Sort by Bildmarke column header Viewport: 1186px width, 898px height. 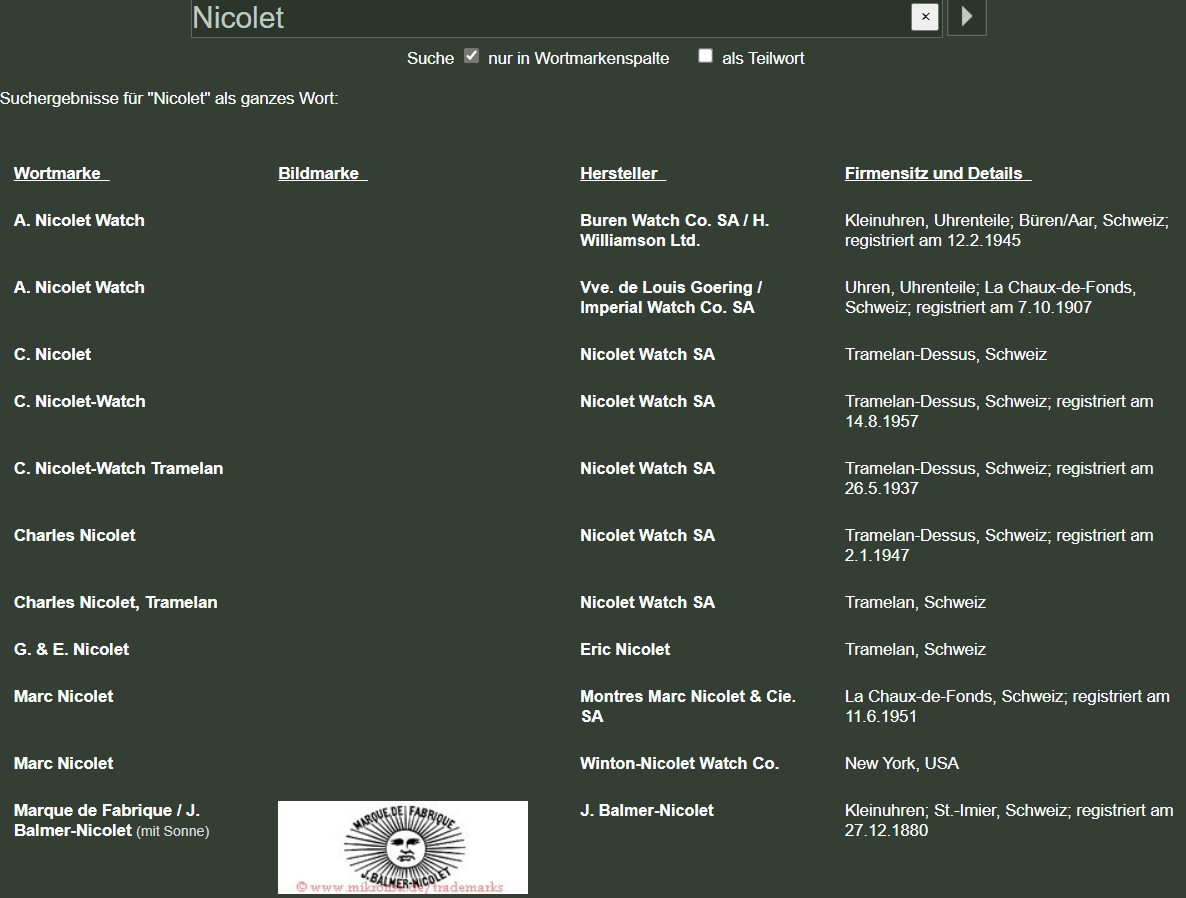click(323, 173)
